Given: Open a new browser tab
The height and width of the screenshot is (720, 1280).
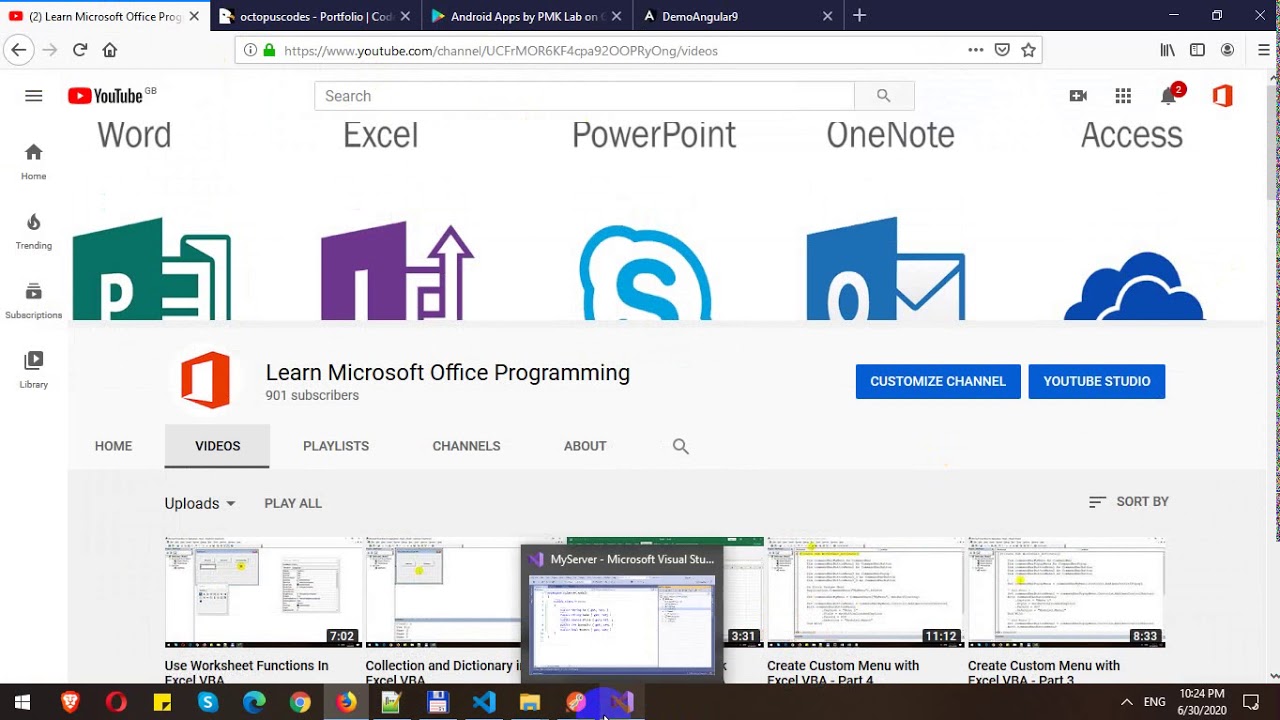Looking at the screenshot, I should pyautogui.click(x=859, y=16).
